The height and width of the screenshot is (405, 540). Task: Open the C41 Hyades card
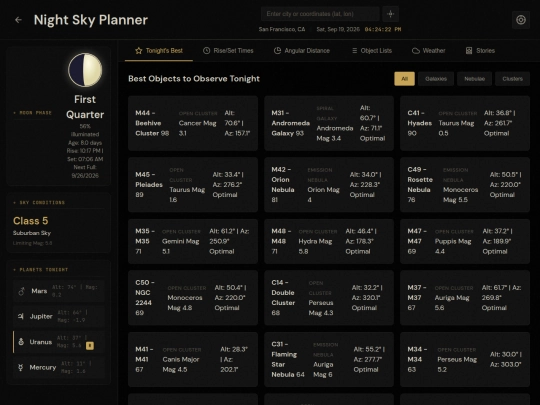(x=465, y=123)
